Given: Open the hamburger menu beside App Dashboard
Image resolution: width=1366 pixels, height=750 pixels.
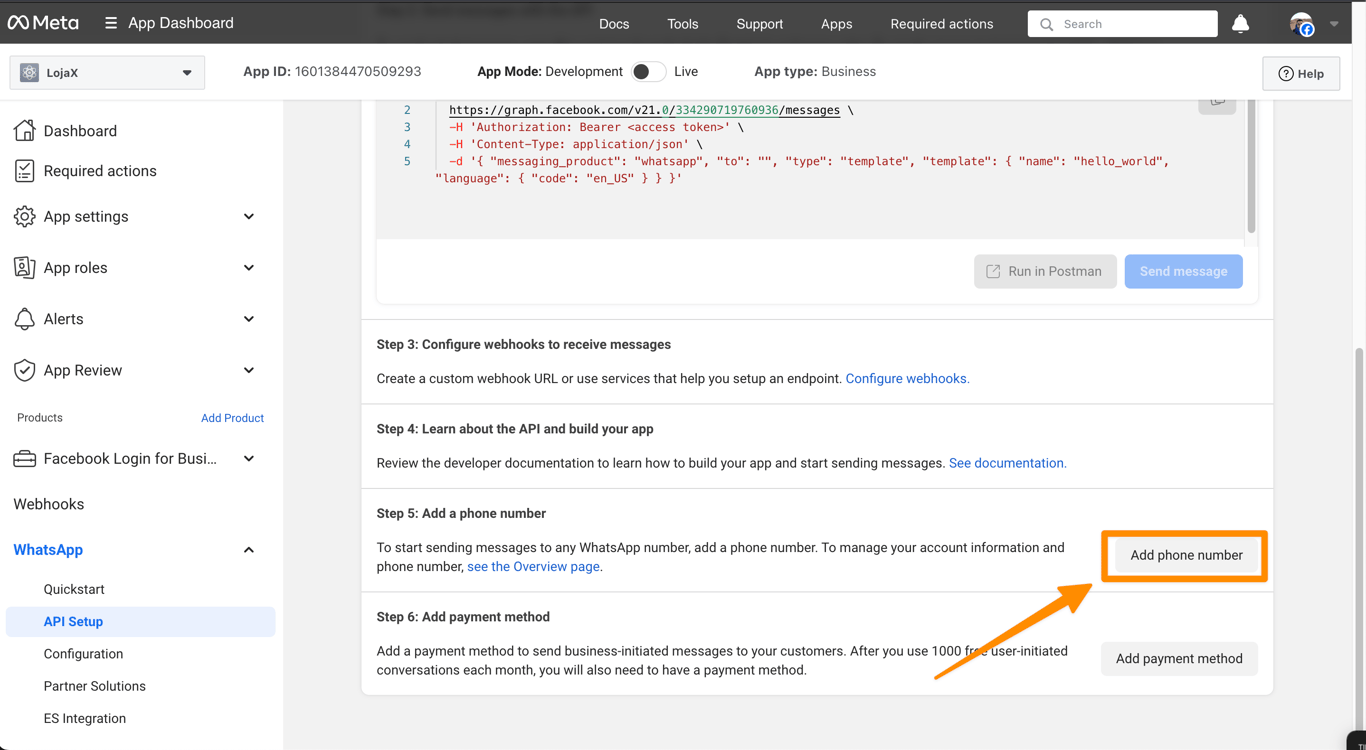Looking at the screenshot, I should click(x=111, y=23).
